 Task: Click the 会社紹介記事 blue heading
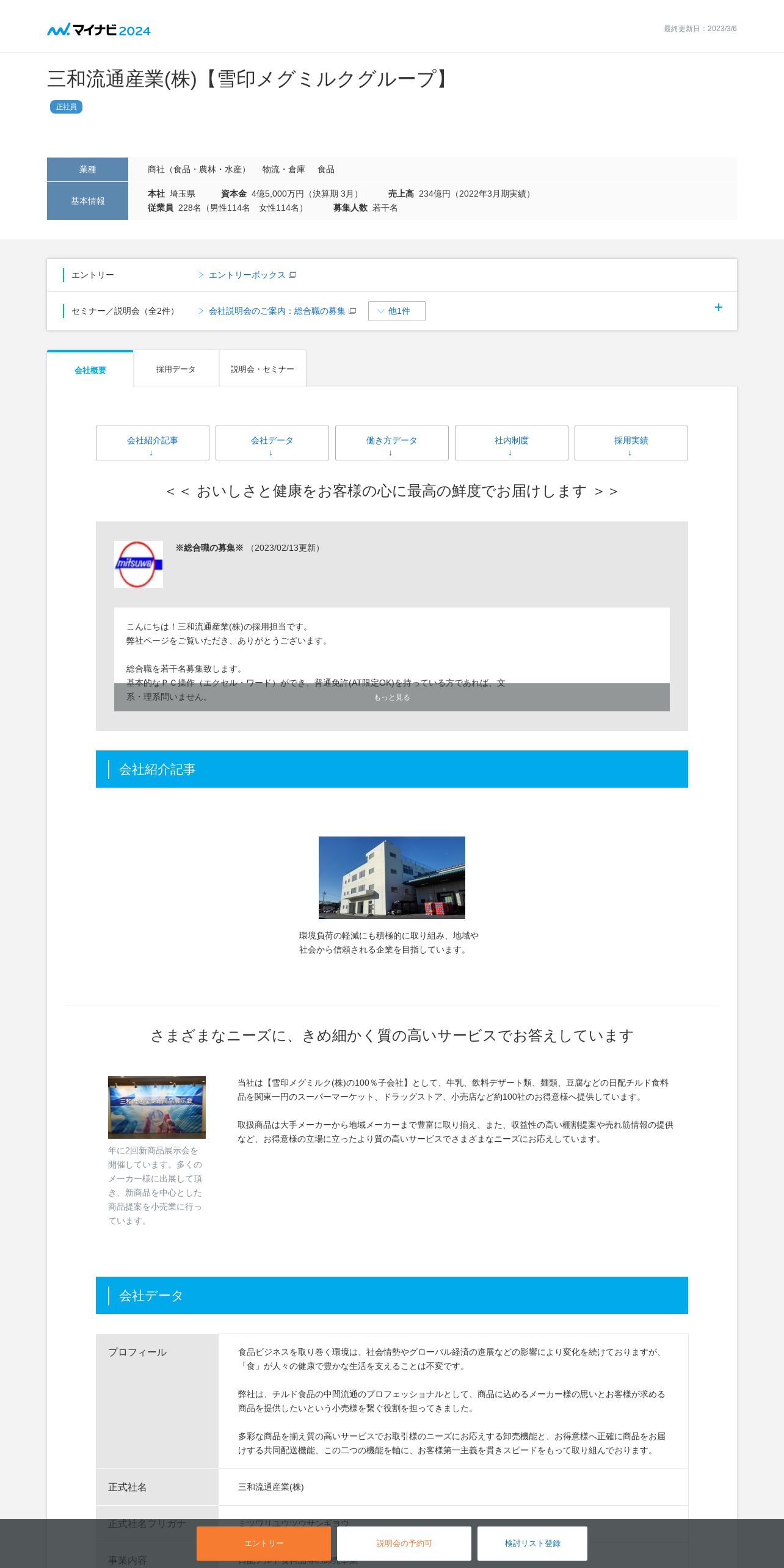coord(392,769)
